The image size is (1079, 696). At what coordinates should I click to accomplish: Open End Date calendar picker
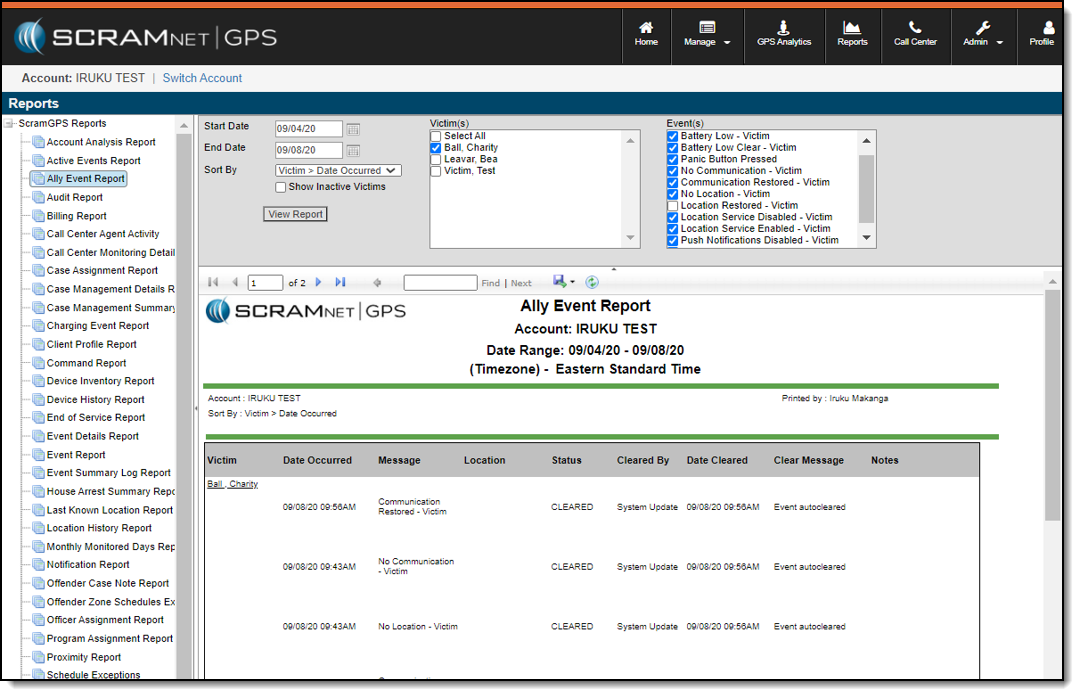click(353, 151)
